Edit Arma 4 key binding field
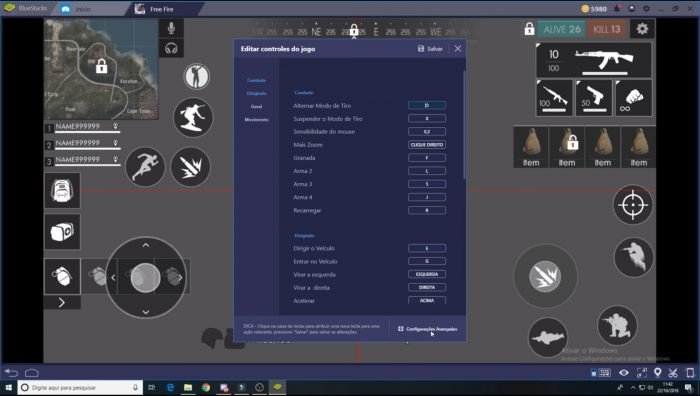Image resolution: width=700 pixels, height=396 pixels. [427, 197]
